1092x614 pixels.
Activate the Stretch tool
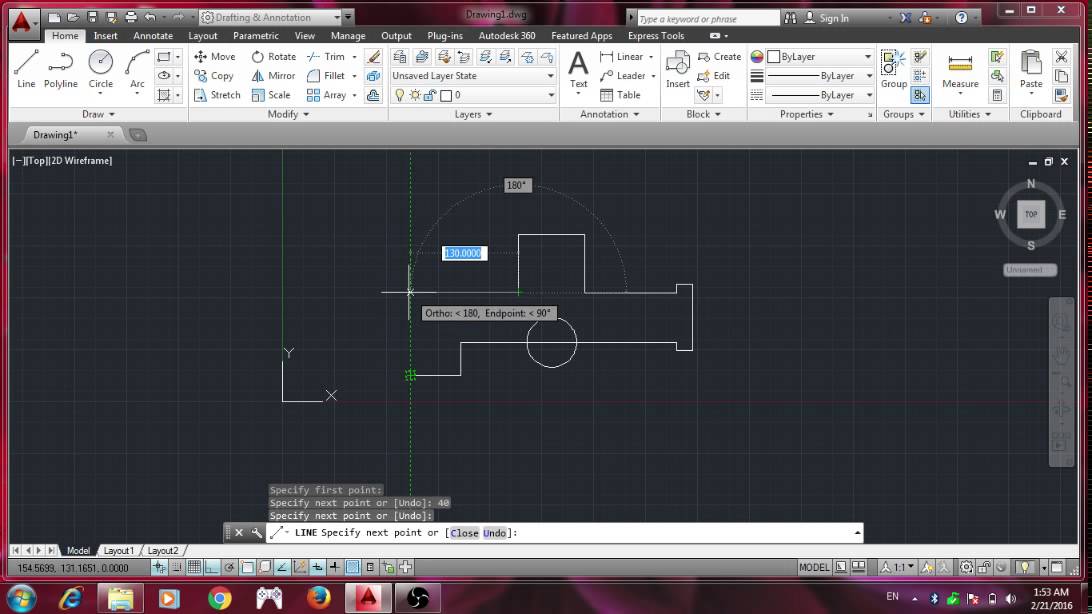coord(217,95)
